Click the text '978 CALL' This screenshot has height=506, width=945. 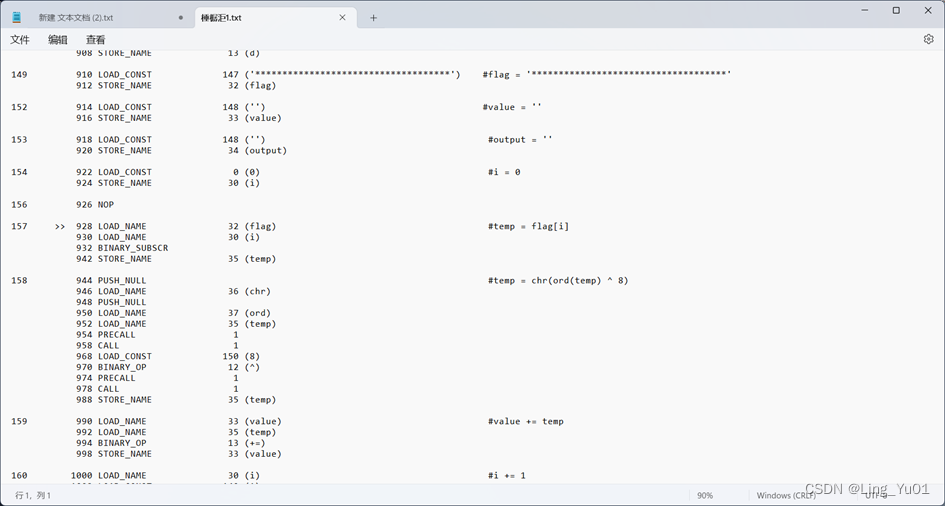tap(98, 389)
